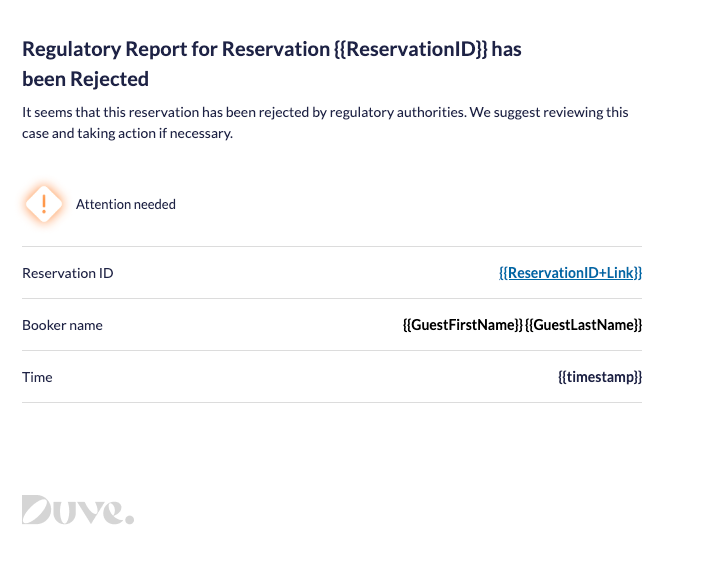Image resolution: width=705 pixels, height=574 pixels.
Task: Select the "Booker name" row label
Action: [x=62, y=325]
